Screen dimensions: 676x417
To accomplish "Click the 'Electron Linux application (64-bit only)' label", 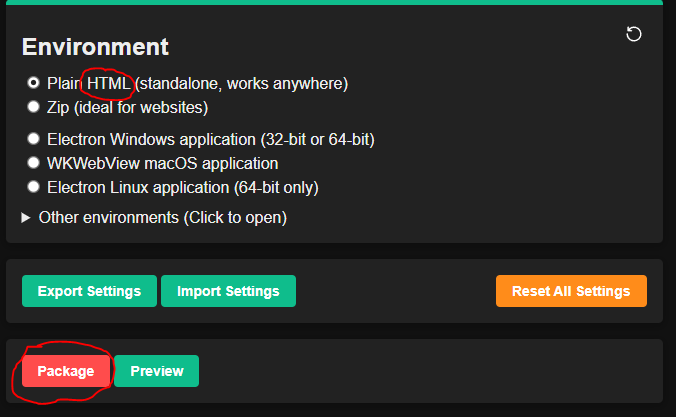I will [x=183, y=188].
